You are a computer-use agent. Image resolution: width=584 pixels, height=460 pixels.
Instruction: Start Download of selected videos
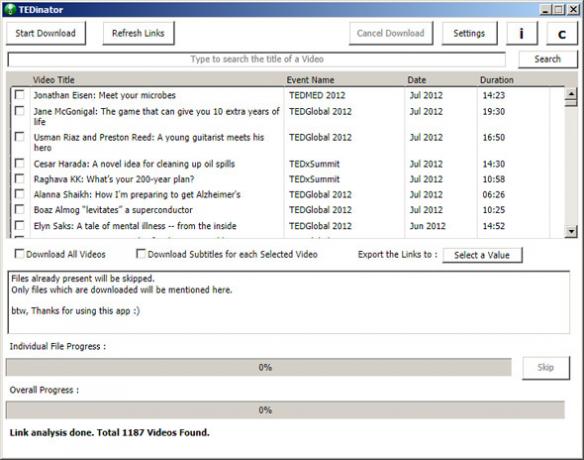[45, 33]
